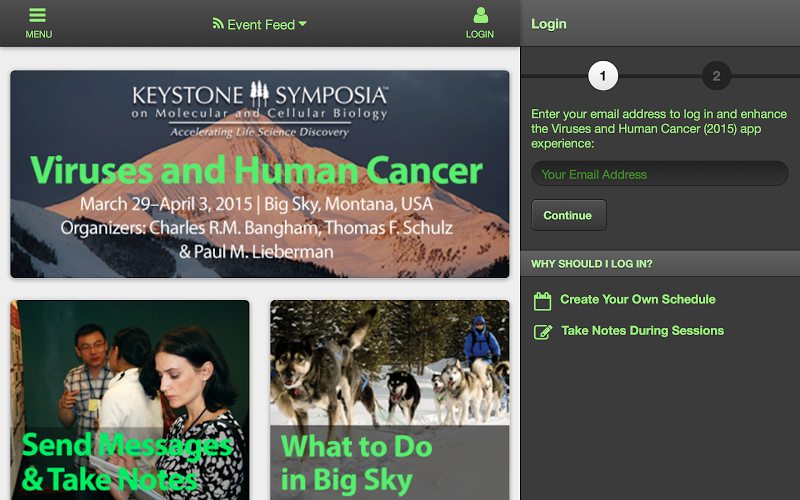Open the Viruses and Human Cancer banner
800x500 pixels.
[x=260, y=174]
